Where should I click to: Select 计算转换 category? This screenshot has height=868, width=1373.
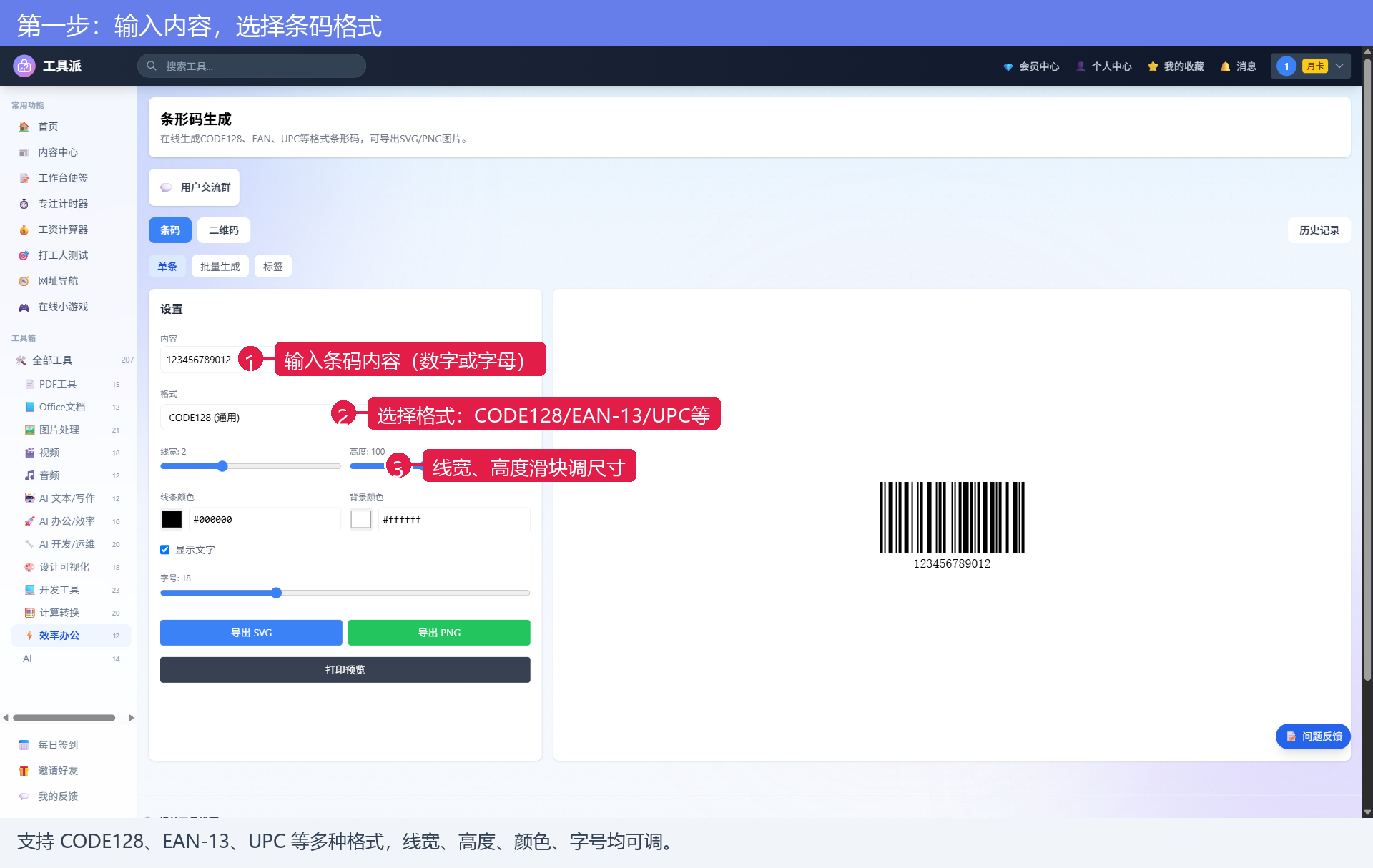pos(72,613)
